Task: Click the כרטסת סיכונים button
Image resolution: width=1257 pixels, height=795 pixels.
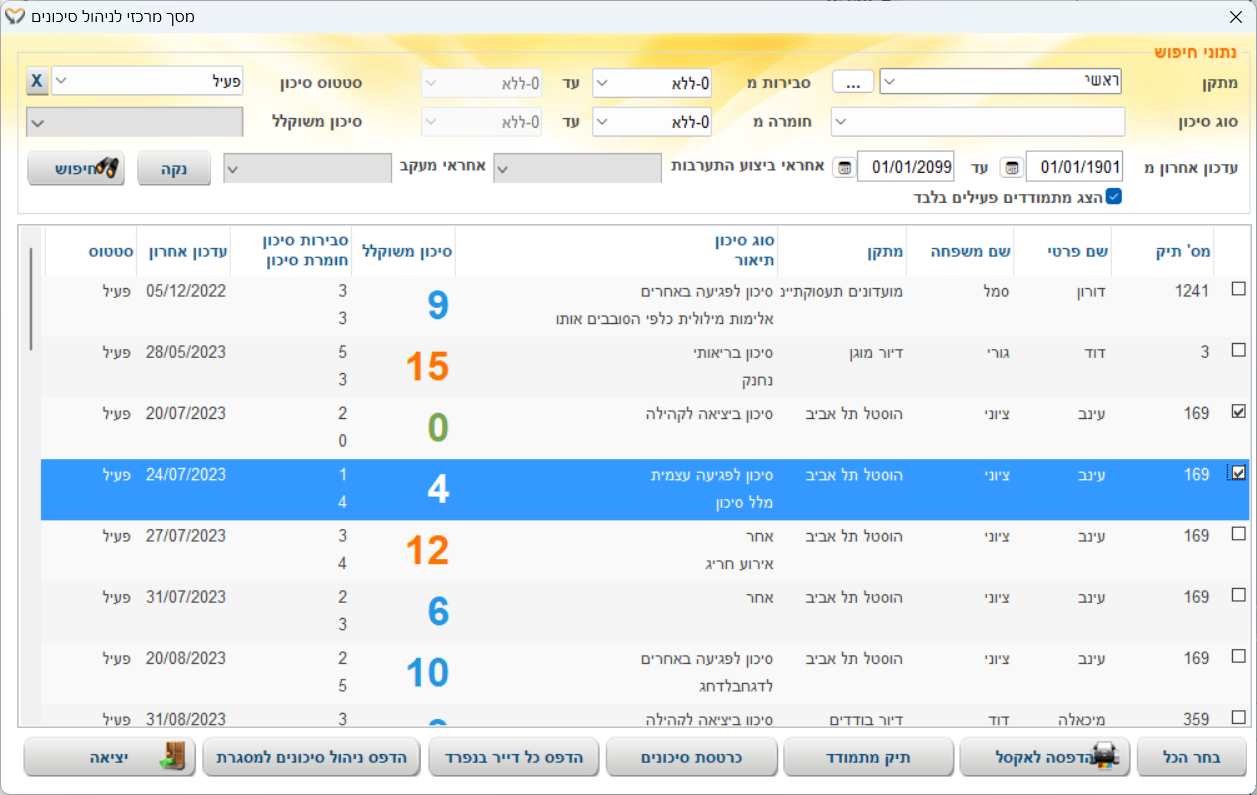Action: (x=690, y=758)
